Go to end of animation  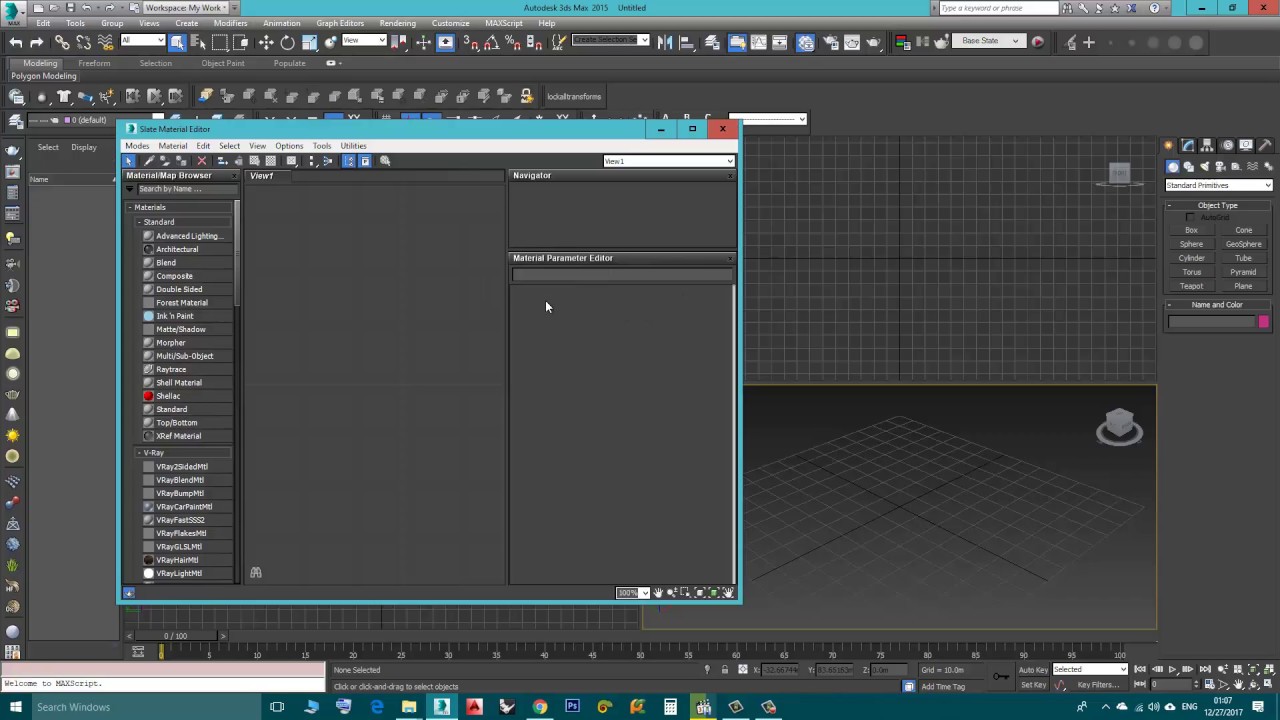click(1204, 670)
